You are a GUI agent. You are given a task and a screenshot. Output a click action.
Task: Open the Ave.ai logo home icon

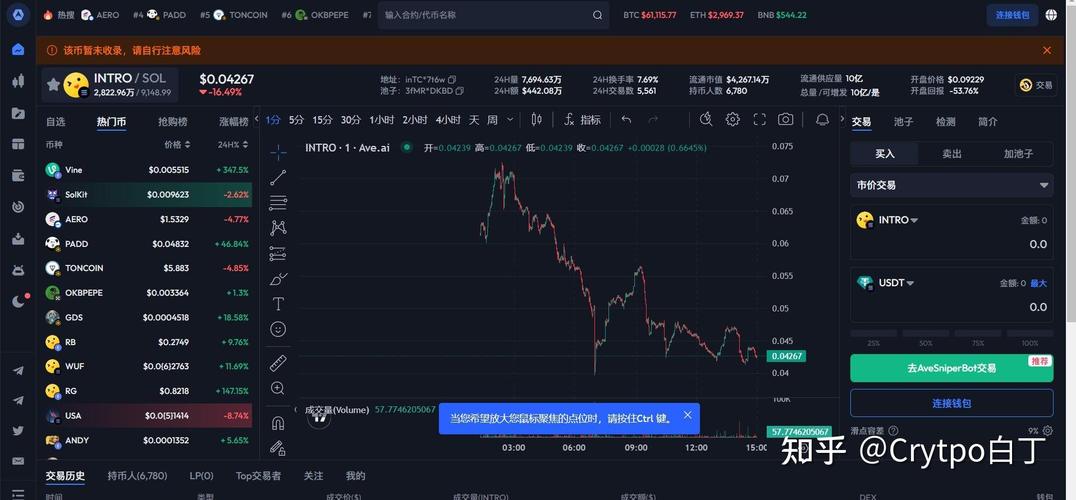[x=18, y=15]
